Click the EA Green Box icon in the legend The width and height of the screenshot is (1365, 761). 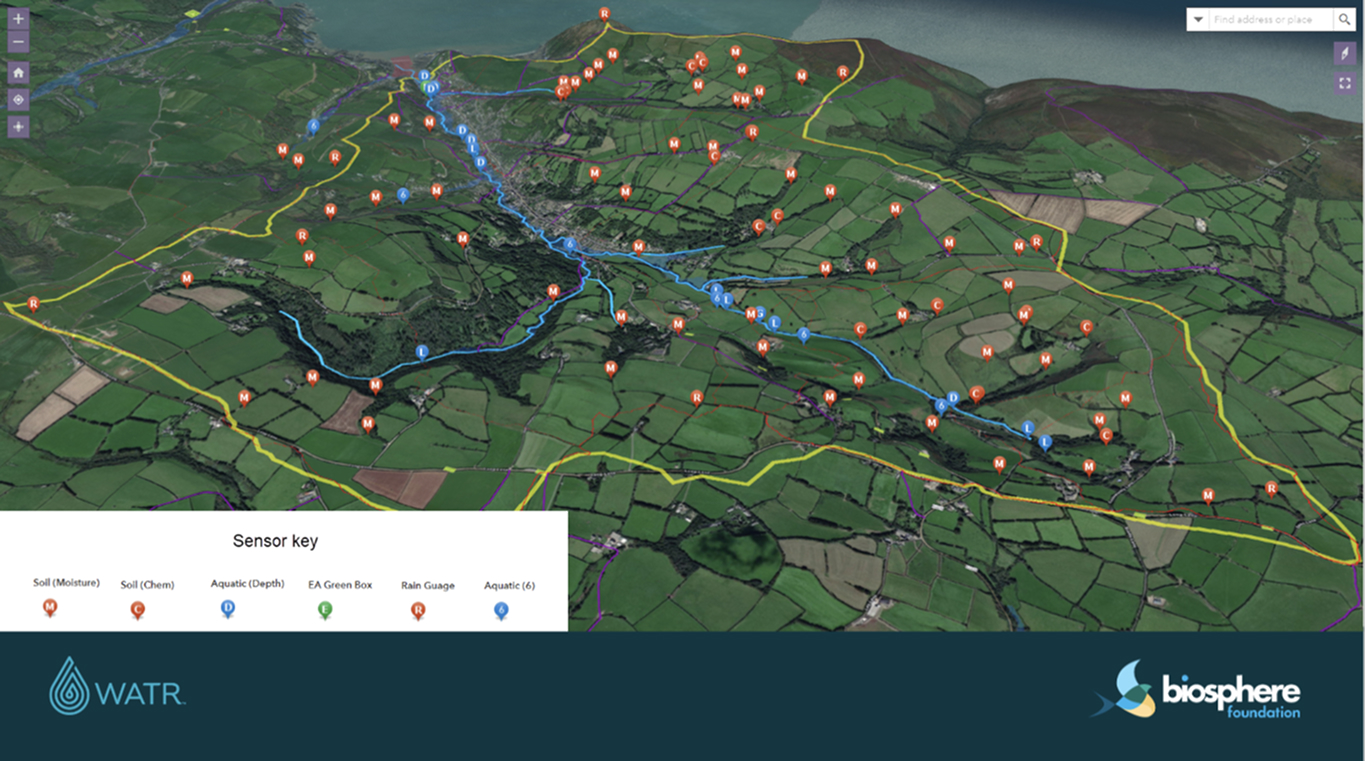323,608
